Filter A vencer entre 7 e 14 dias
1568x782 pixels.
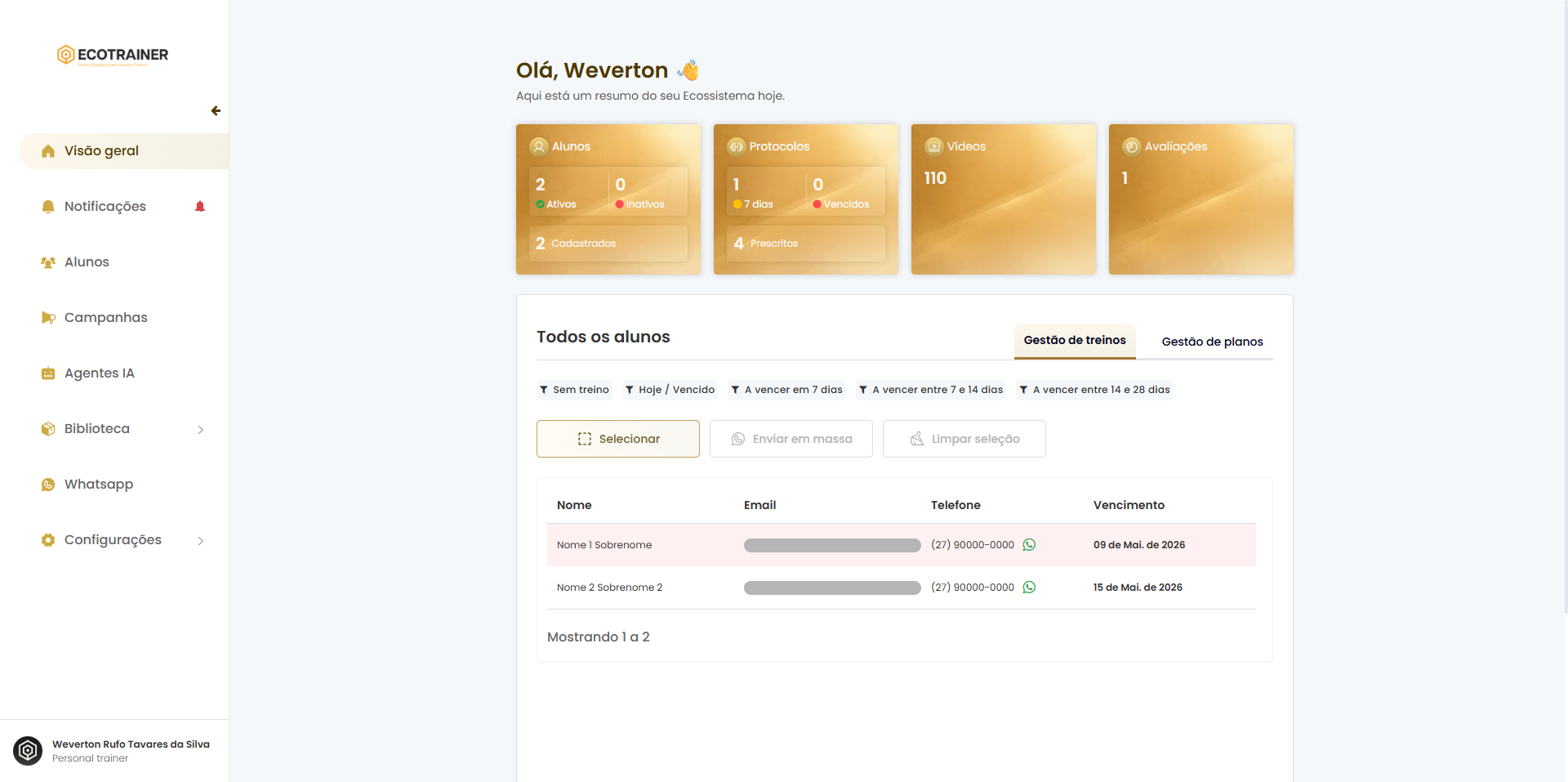(931, 390)
